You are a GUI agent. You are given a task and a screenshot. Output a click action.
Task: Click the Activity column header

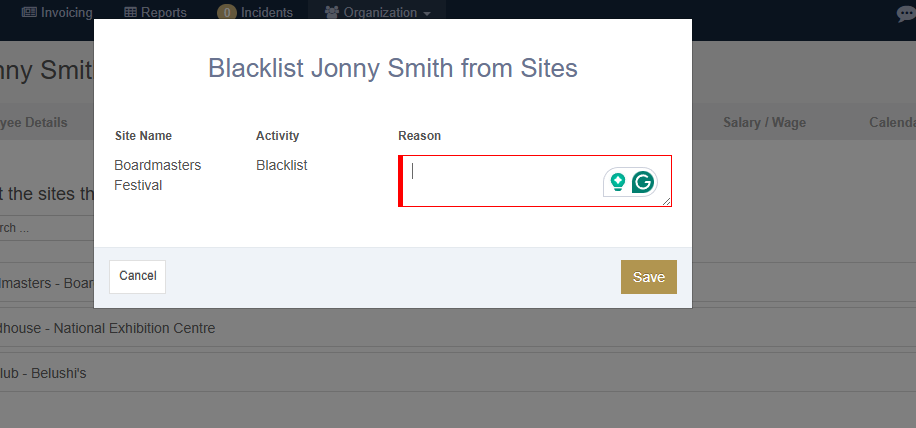click(277, 136)
